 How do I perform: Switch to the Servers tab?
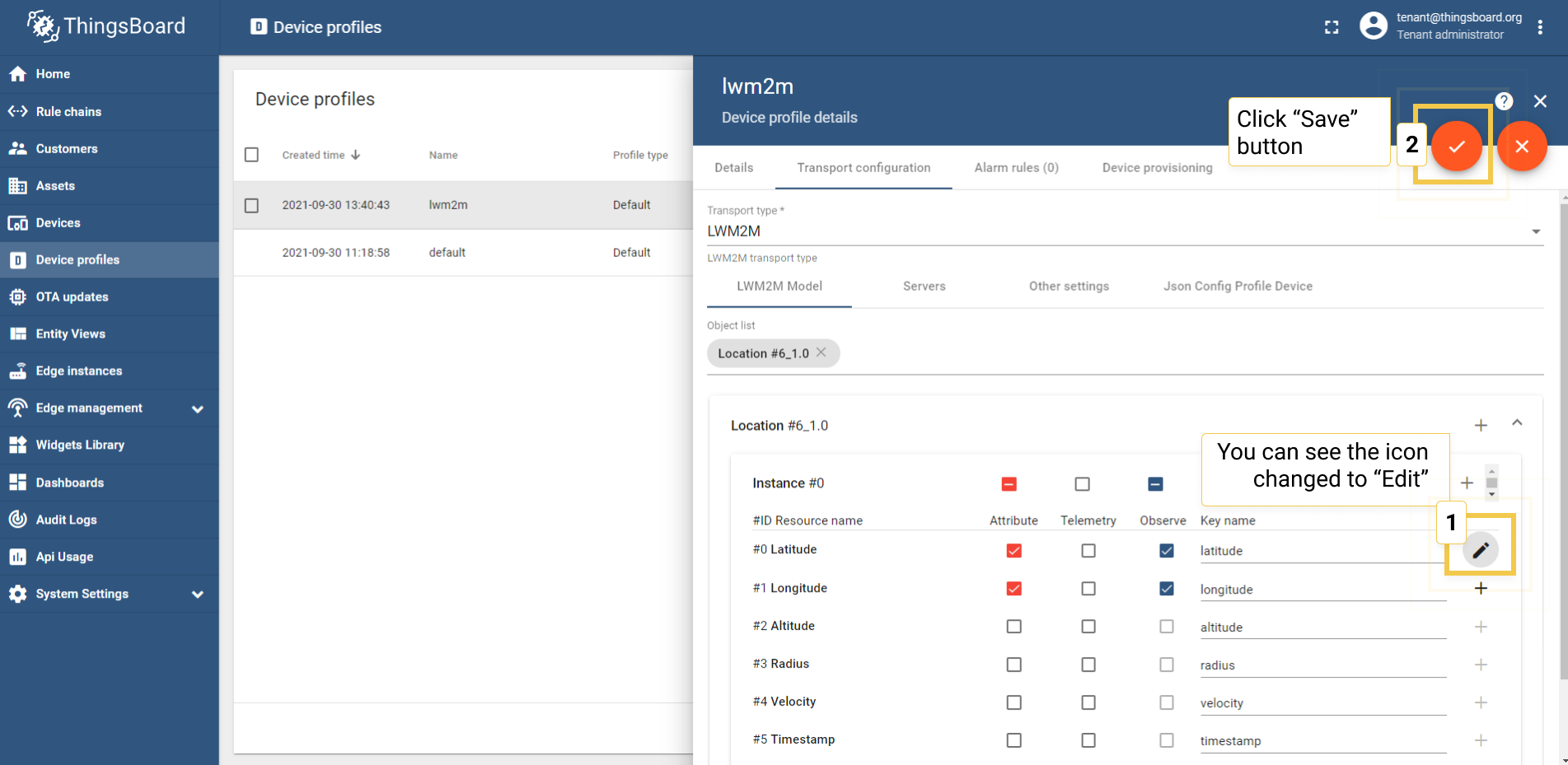924,286
